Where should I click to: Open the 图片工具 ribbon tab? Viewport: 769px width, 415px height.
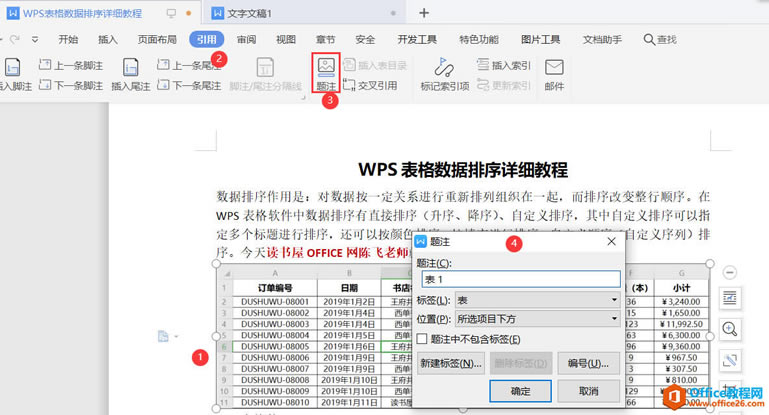(540, 40)
